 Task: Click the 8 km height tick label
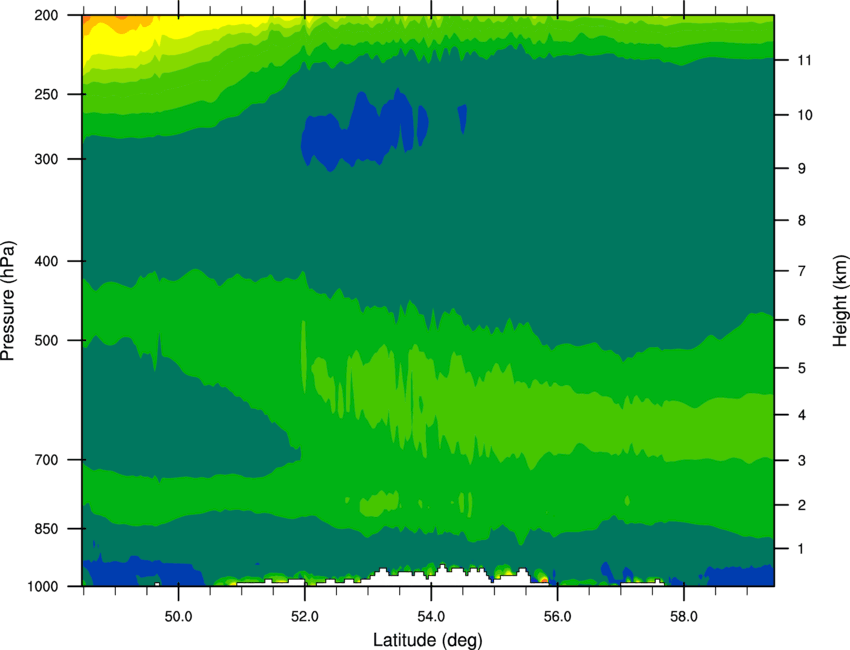pyautogui.click(x=802, y=220)
